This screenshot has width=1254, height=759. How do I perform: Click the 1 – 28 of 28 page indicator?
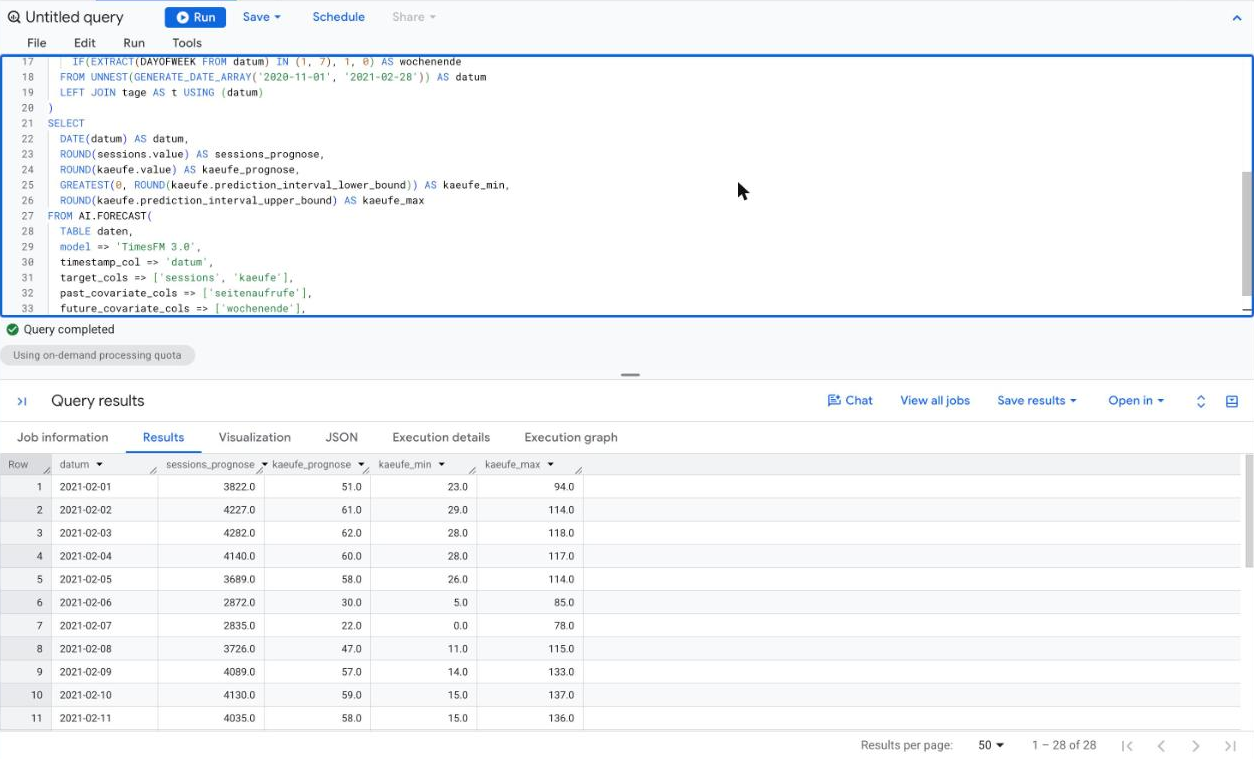point(1064,745)
